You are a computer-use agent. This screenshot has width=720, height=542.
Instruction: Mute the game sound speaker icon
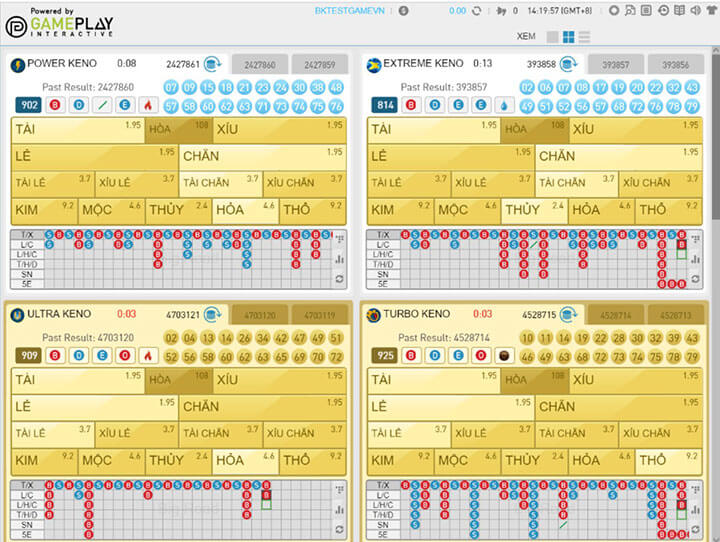696,10
